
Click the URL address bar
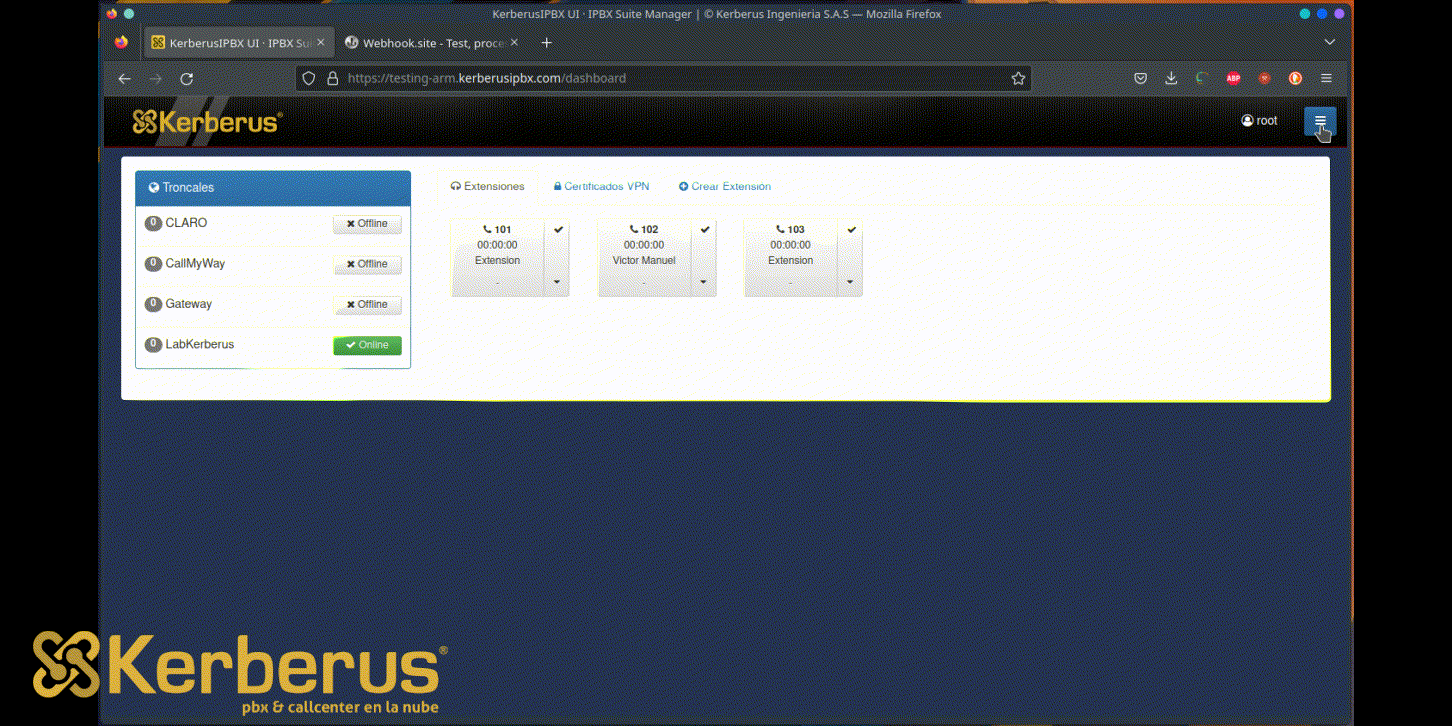click(x=663, y=78)
